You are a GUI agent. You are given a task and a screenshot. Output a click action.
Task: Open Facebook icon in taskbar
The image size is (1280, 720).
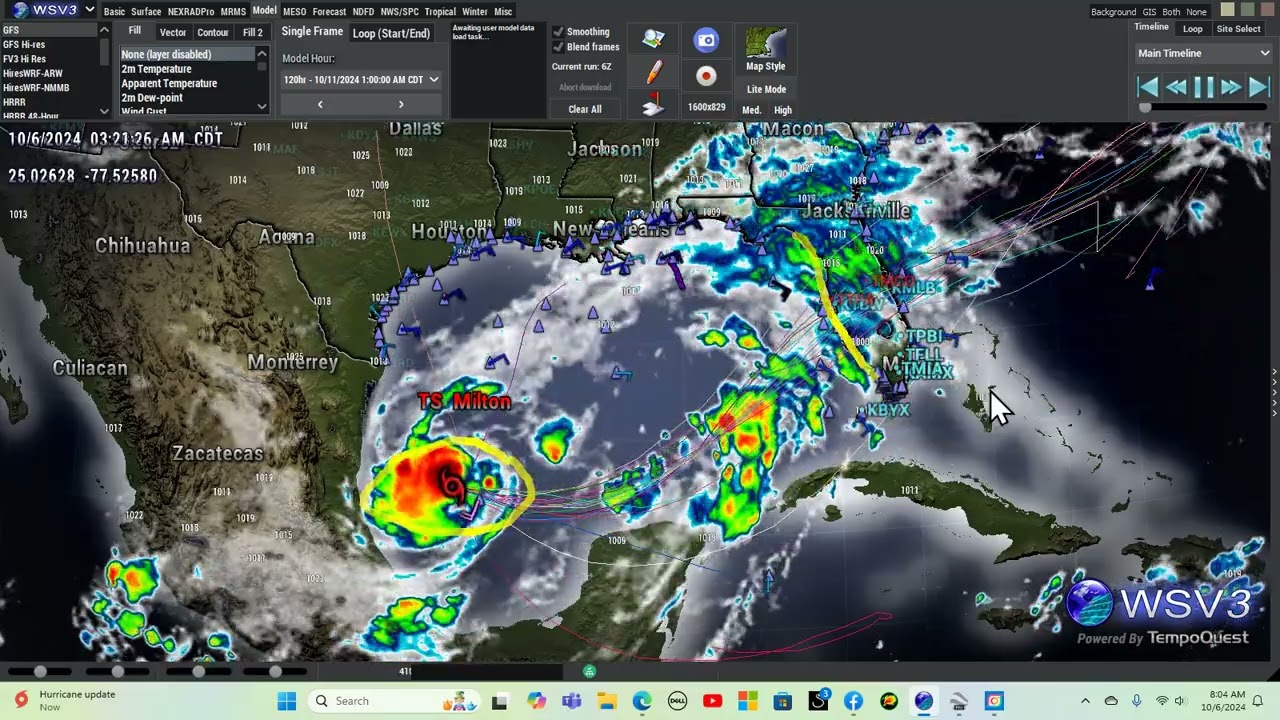(853, 701)
